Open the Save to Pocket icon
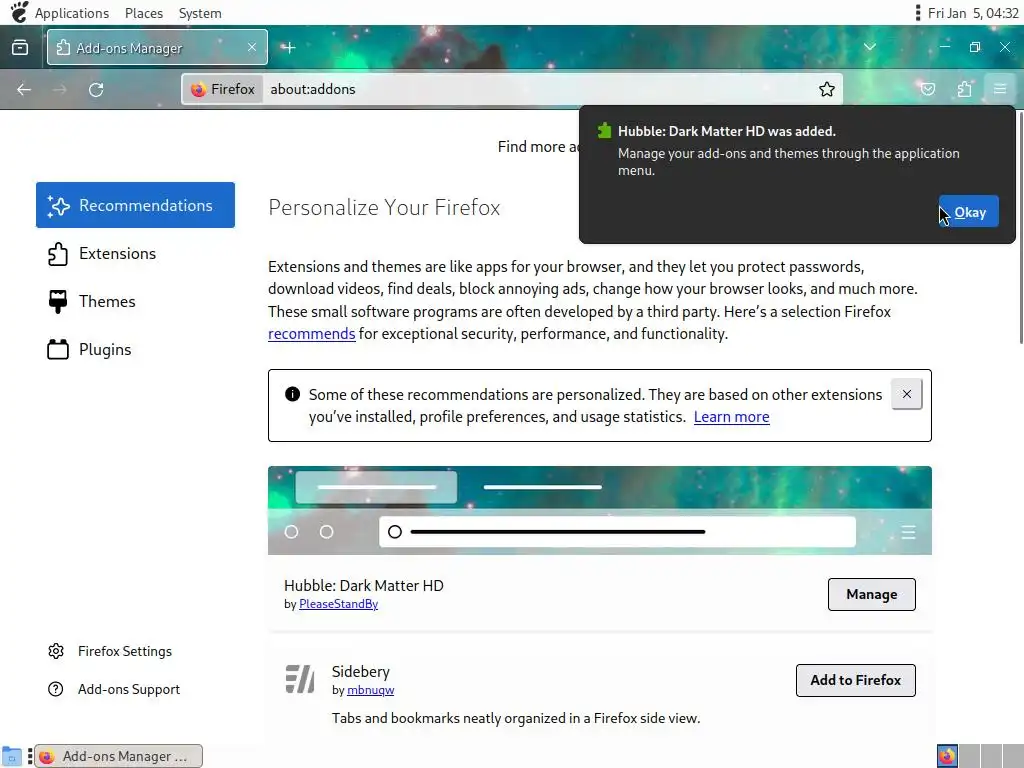Screen dimensions: 1024x768 tap(927, 89)
